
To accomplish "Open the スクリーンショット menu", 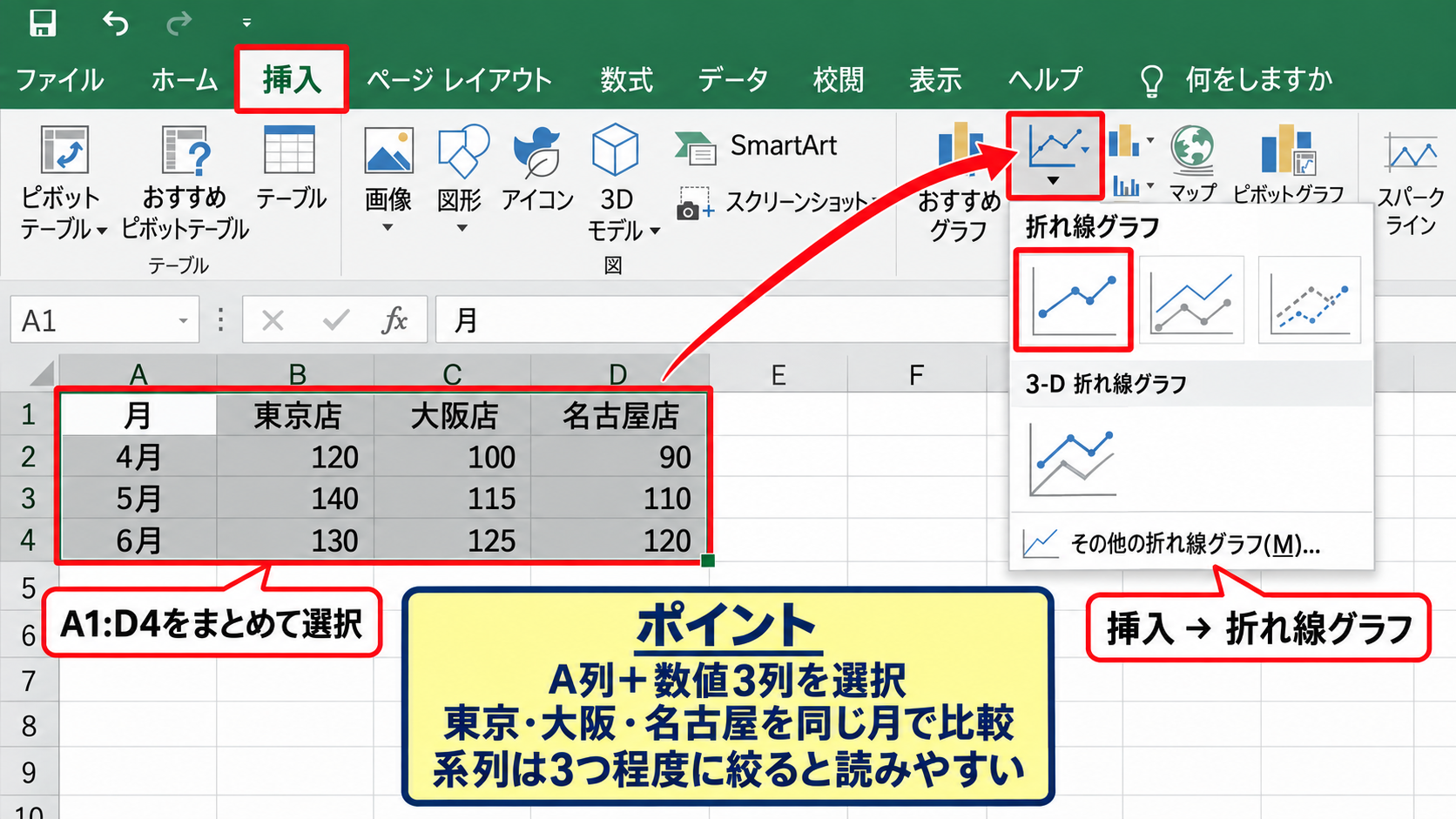I will tap(777, 203).
